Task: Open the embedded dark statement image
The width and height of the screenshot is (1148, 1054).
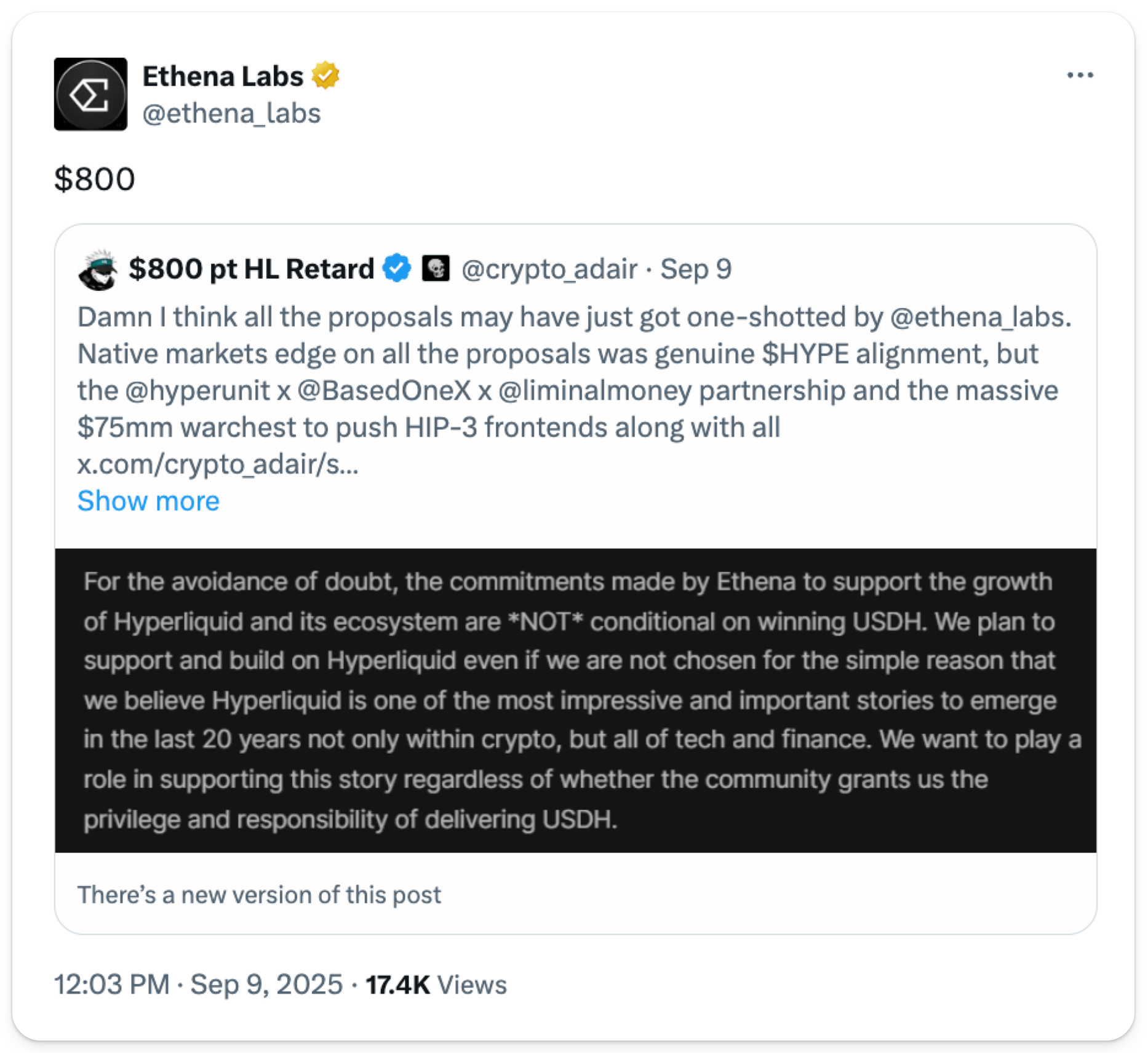Action: (575, 700)
